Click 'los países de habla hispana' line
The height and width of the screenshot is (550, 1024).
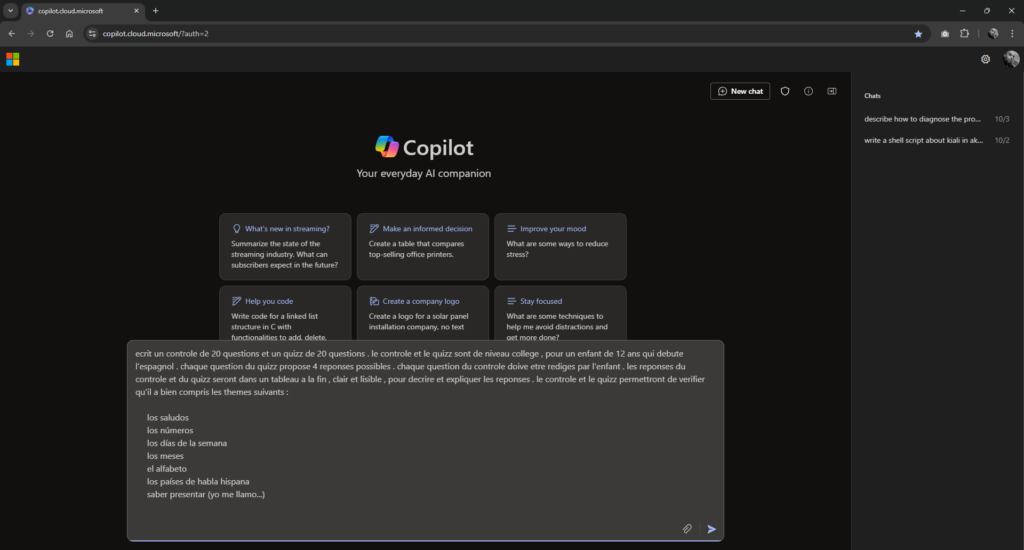[198, 481]
